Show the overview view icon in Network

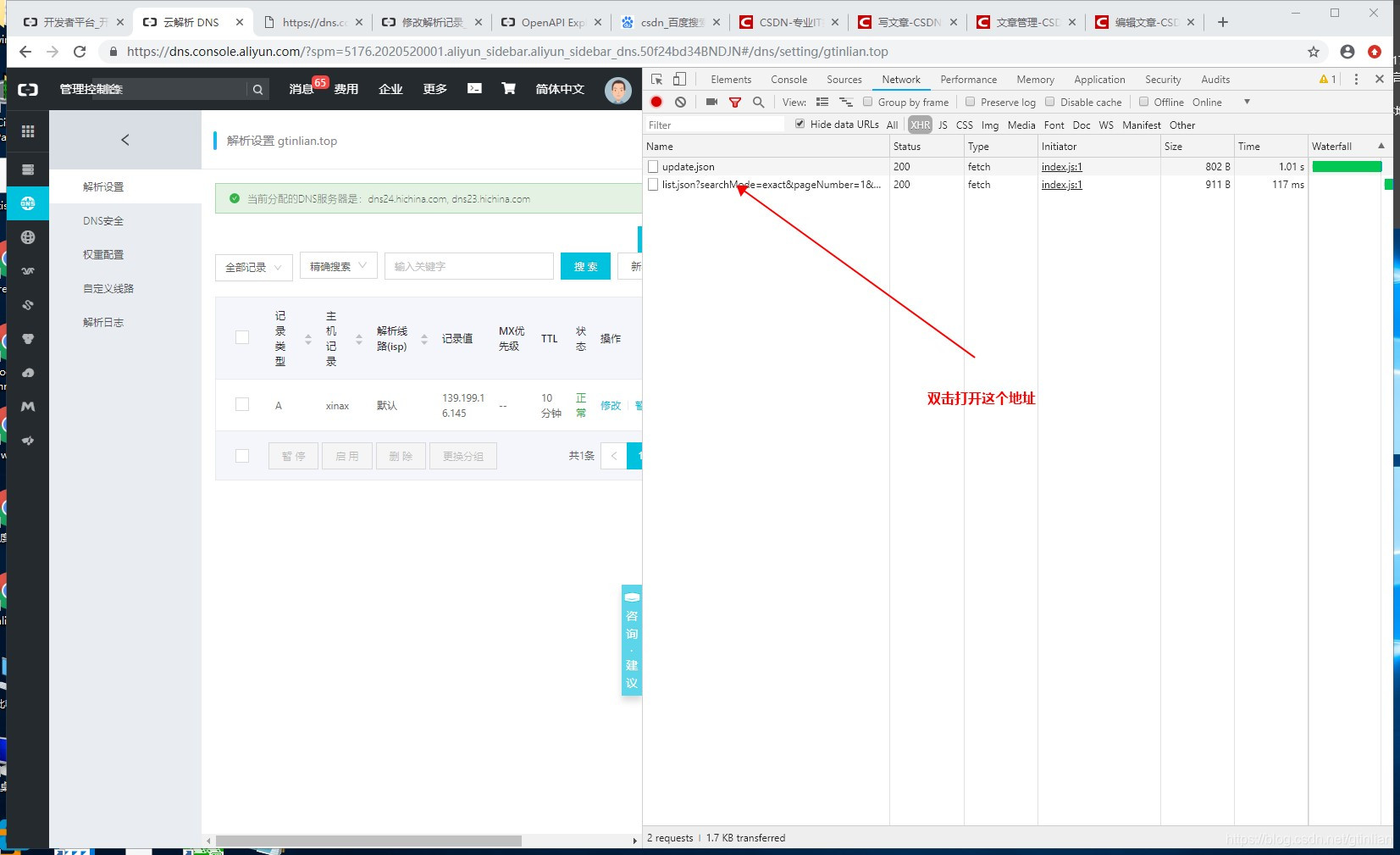pyautogui.click(x=845, y=102)
